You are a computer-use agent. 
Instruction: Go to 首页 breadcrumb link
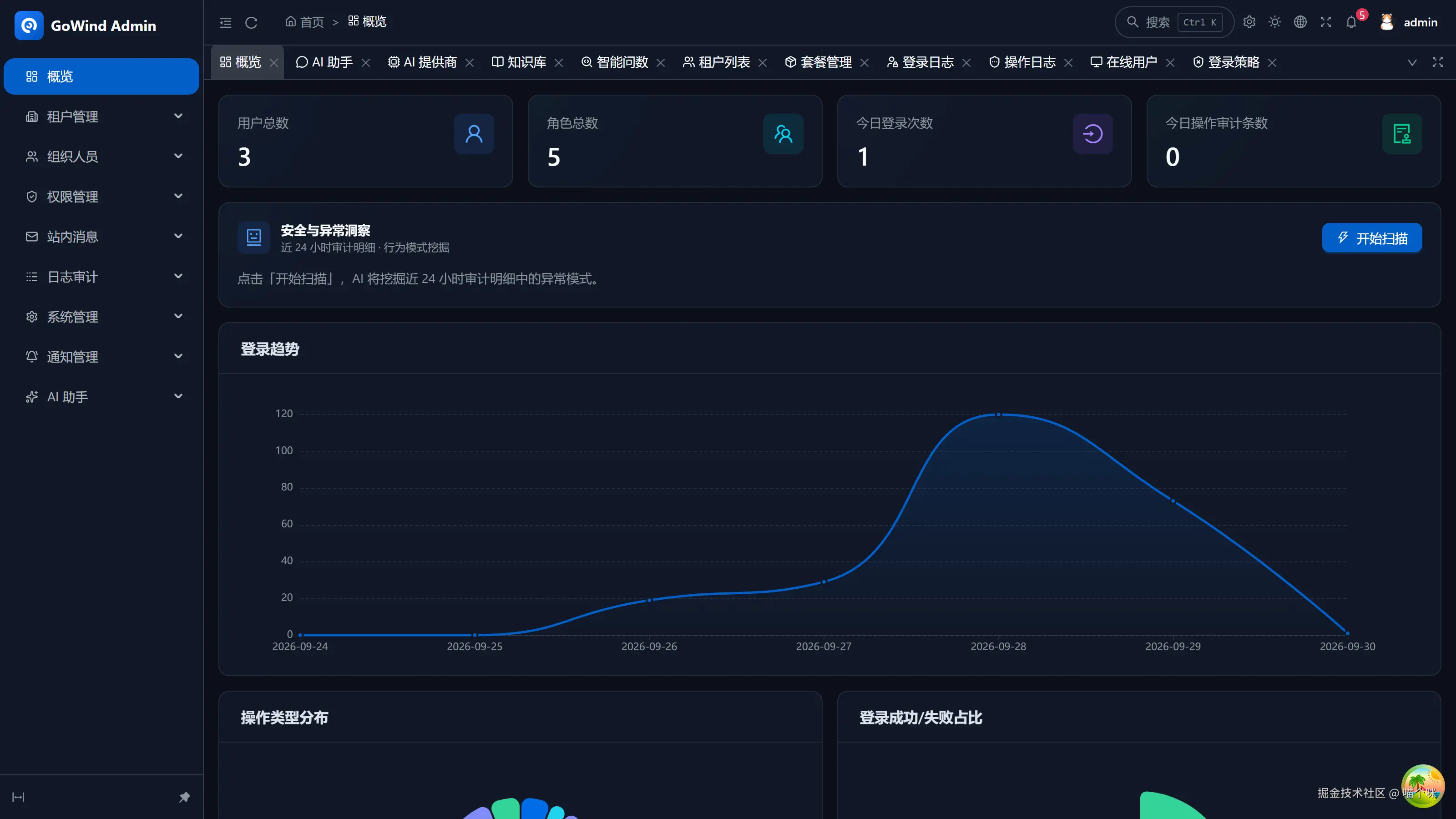point(305,22)
